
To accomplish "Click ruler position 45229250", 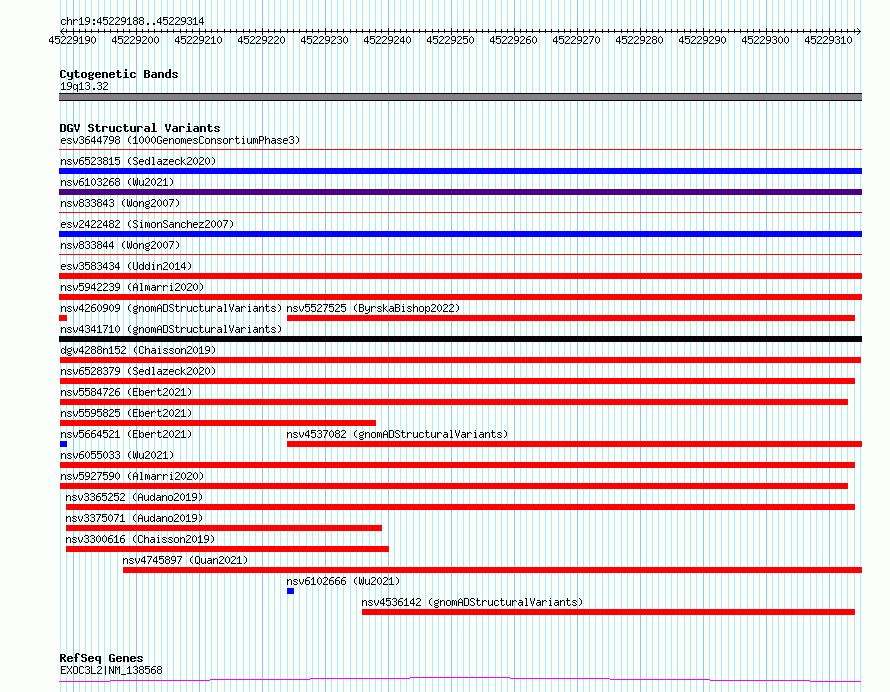I will coord(450,40).
